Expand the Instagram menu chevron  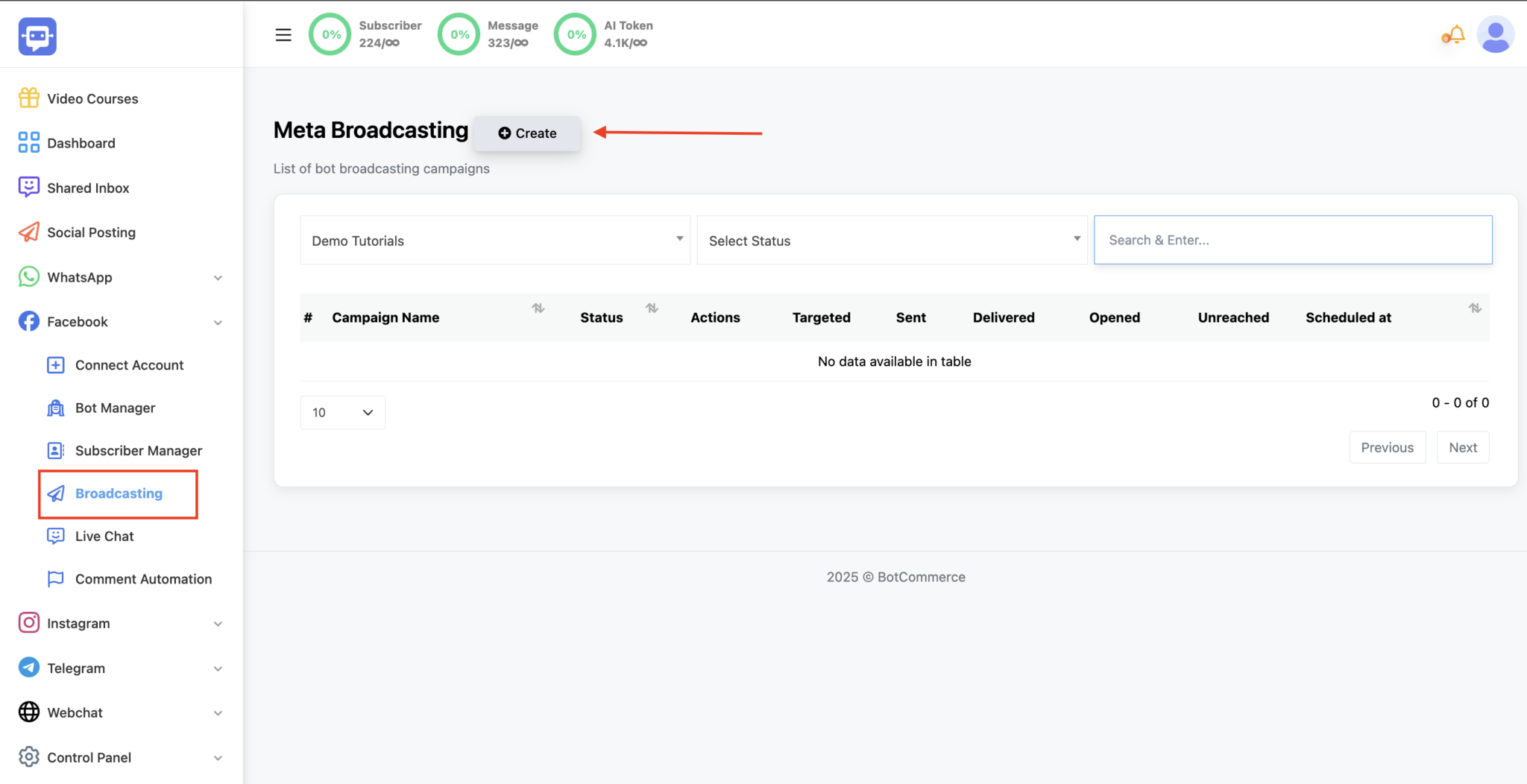tap(218, 624)
